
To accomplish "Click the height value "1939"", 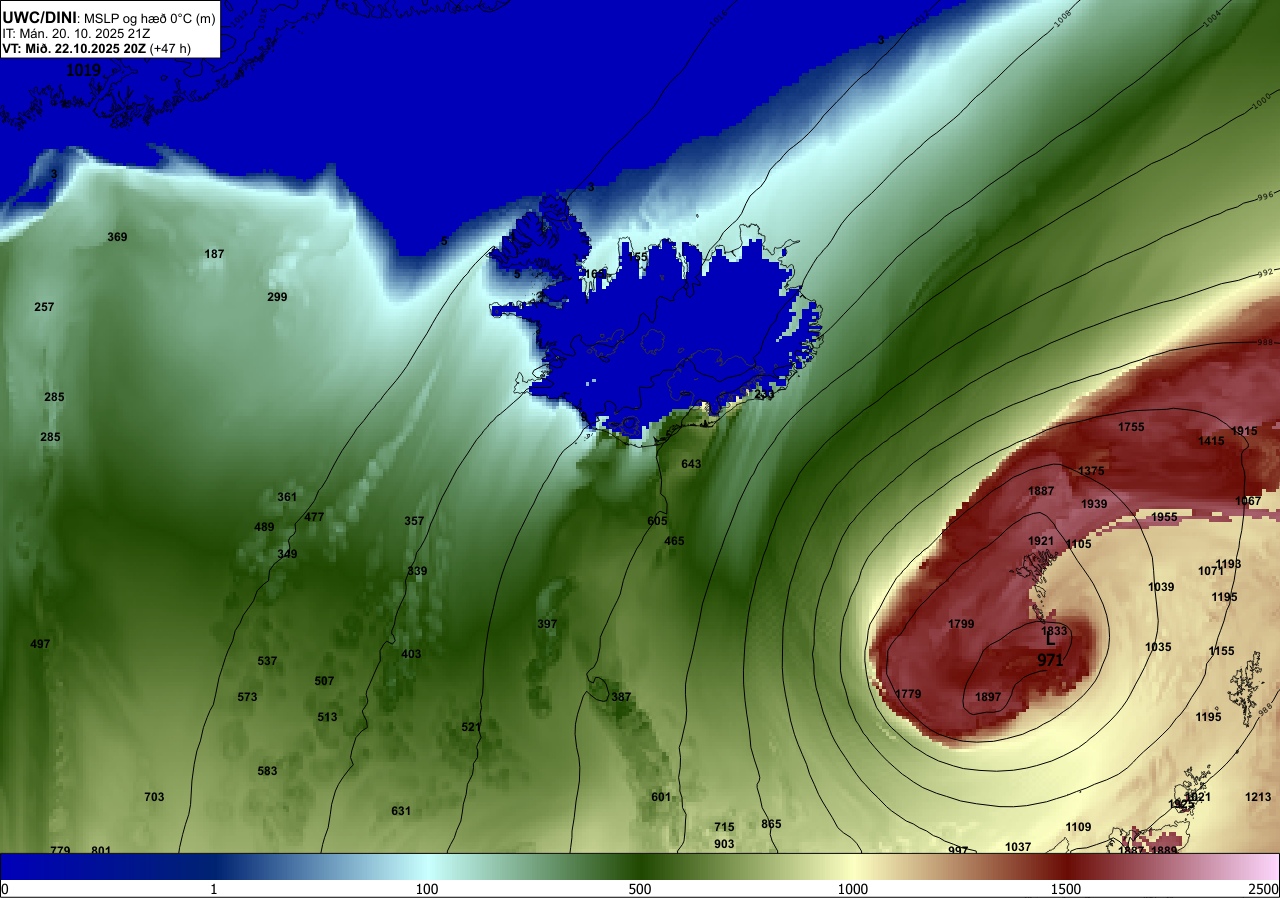I will (x=1094, y=504).
